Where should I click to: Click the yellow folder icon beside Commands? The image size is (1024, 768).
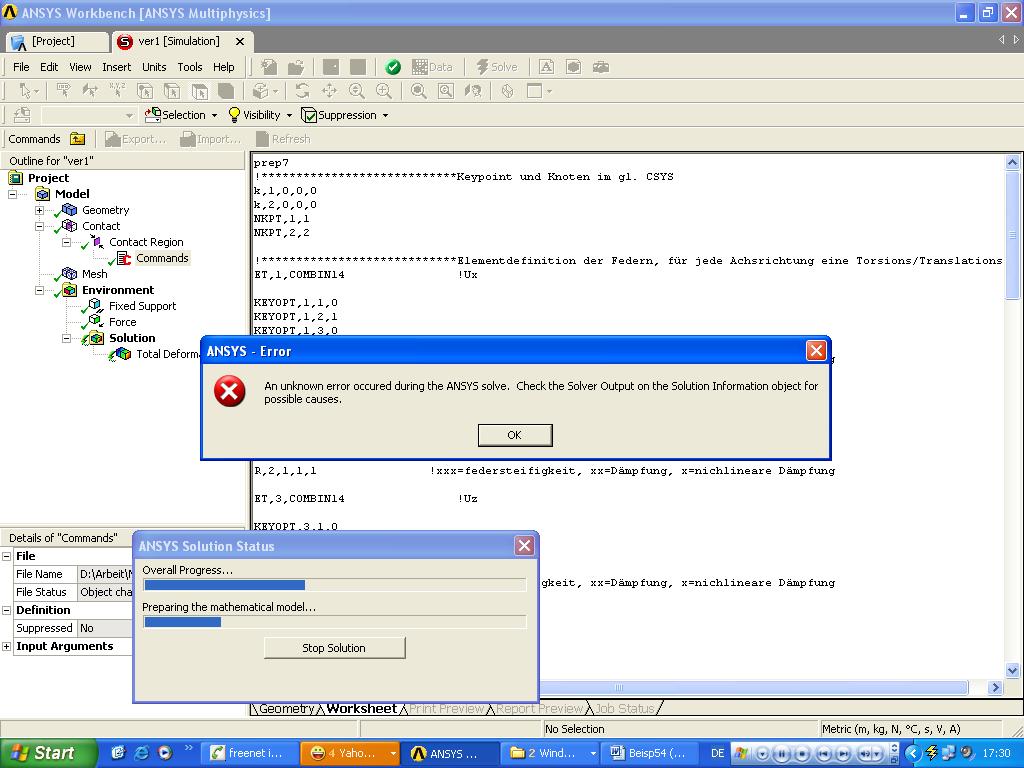(x=78, y=138)
